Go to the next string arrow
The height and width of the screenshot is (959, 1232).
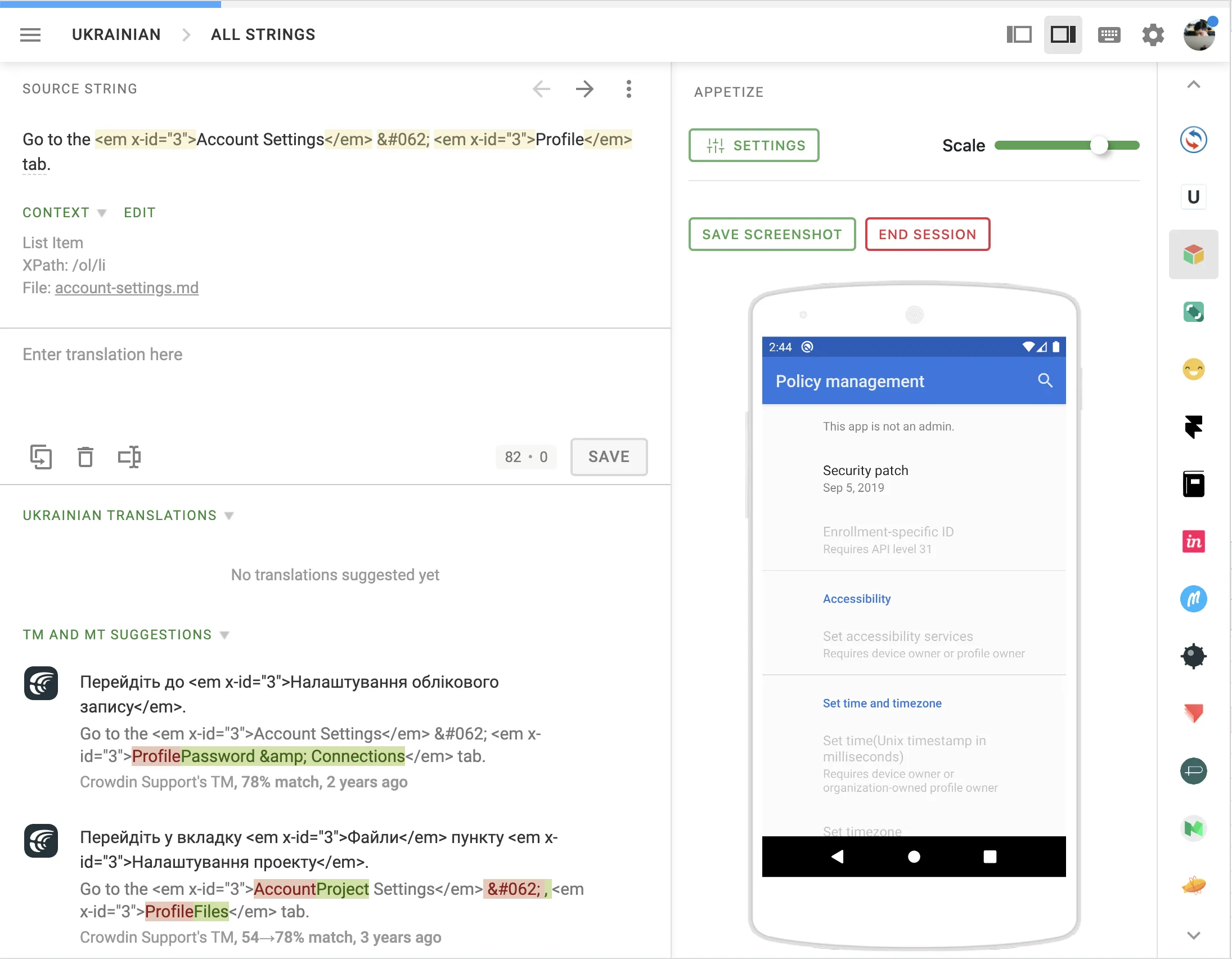coord(584,89)
